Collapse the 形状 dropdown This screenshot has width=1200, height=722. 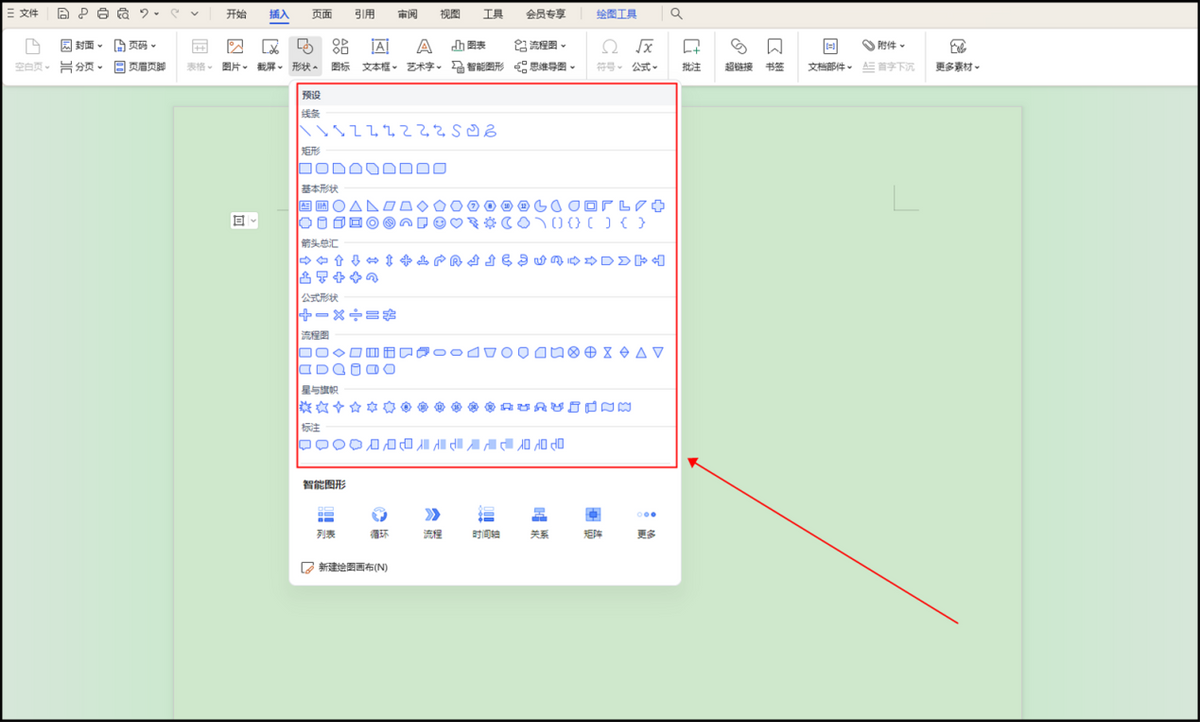305,54
